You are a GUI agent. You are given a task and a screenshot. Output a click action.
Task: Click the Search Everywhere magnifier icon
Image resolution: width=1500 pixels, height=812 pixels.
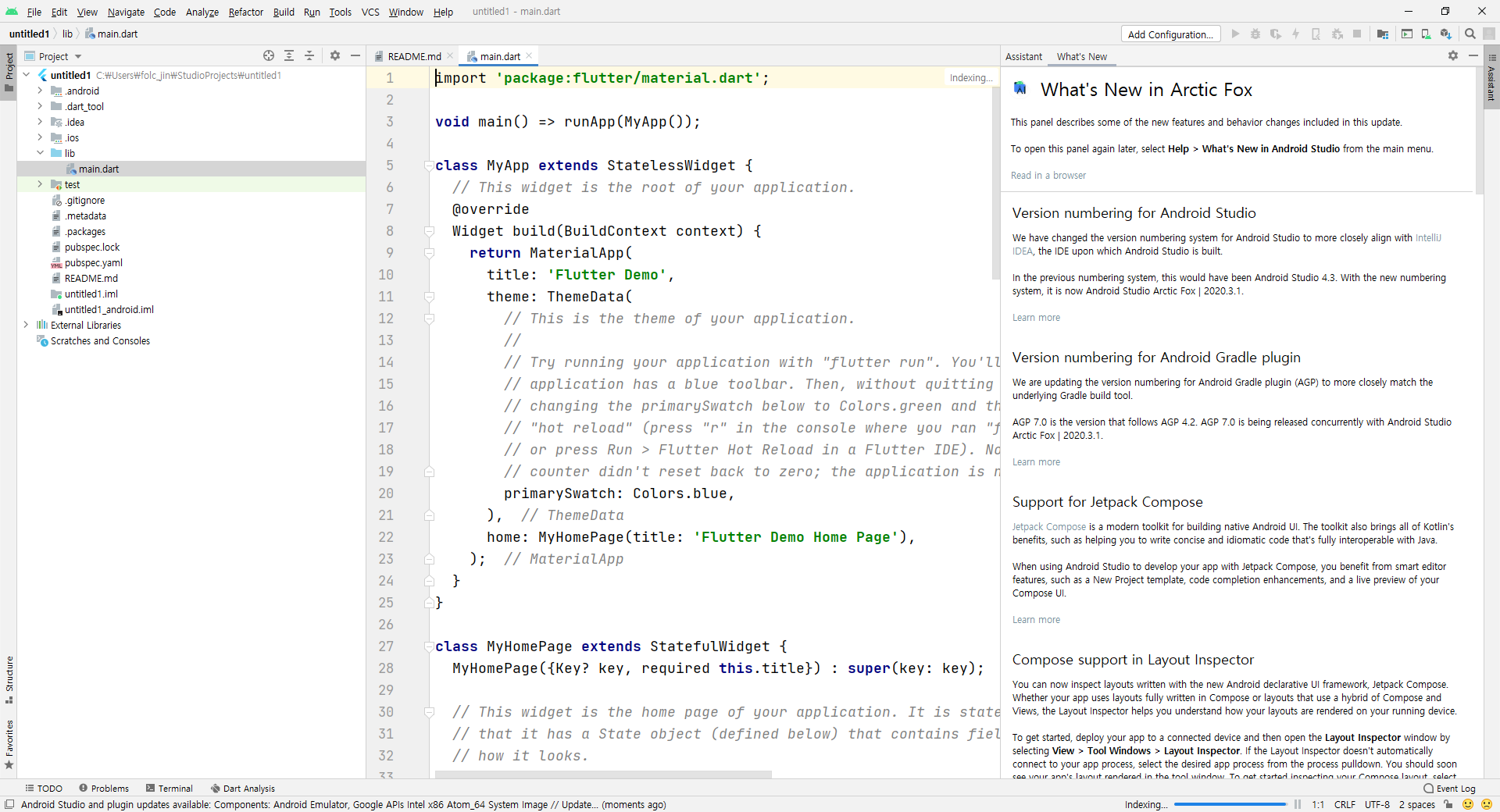[1470, 34]
